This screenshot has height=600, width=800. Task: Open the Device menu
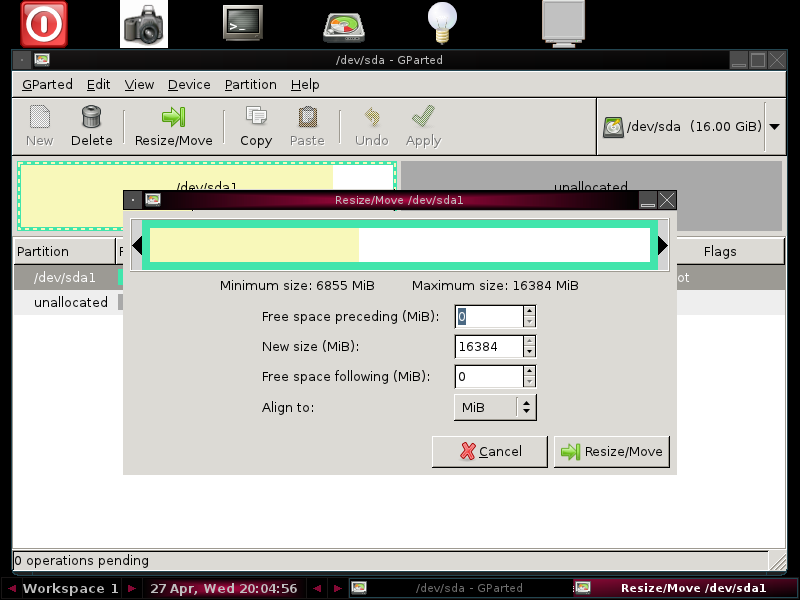tap(189, 84)
